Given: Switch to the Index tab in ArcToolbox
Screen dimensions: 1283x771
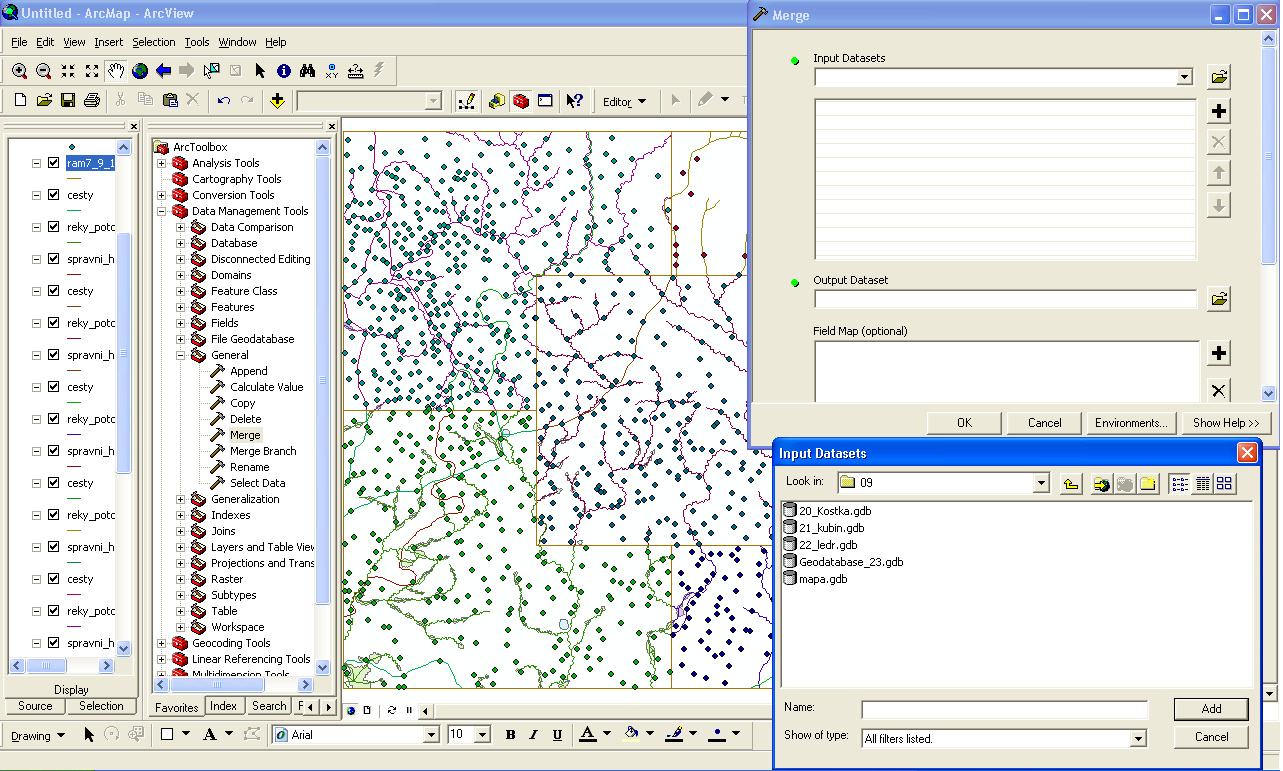Looking at the screenshot, I should click(x=224, y=706).
